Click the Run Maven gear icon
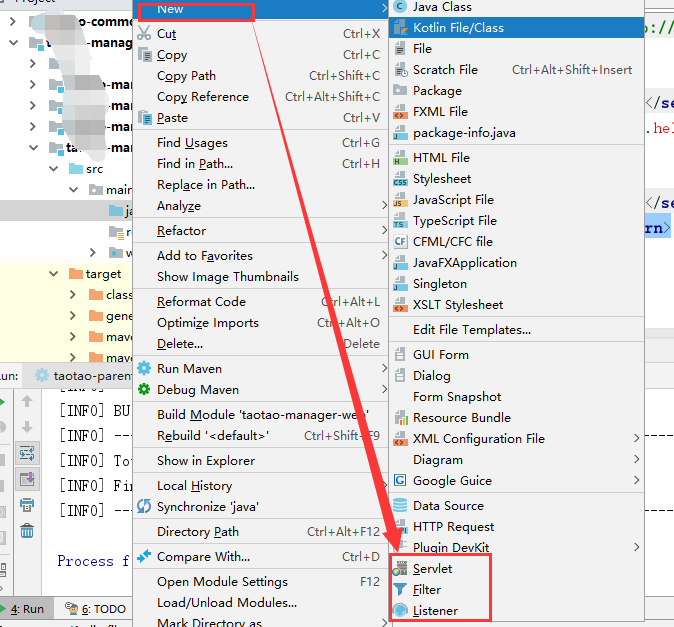 tap(144, 368)
